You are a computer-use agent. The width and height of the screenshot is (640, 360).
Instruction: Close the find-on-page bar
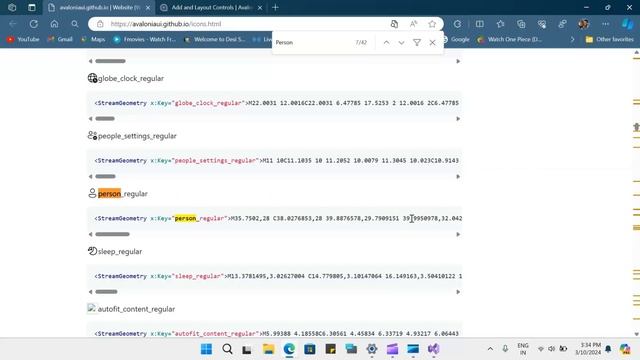coord(432,42)
